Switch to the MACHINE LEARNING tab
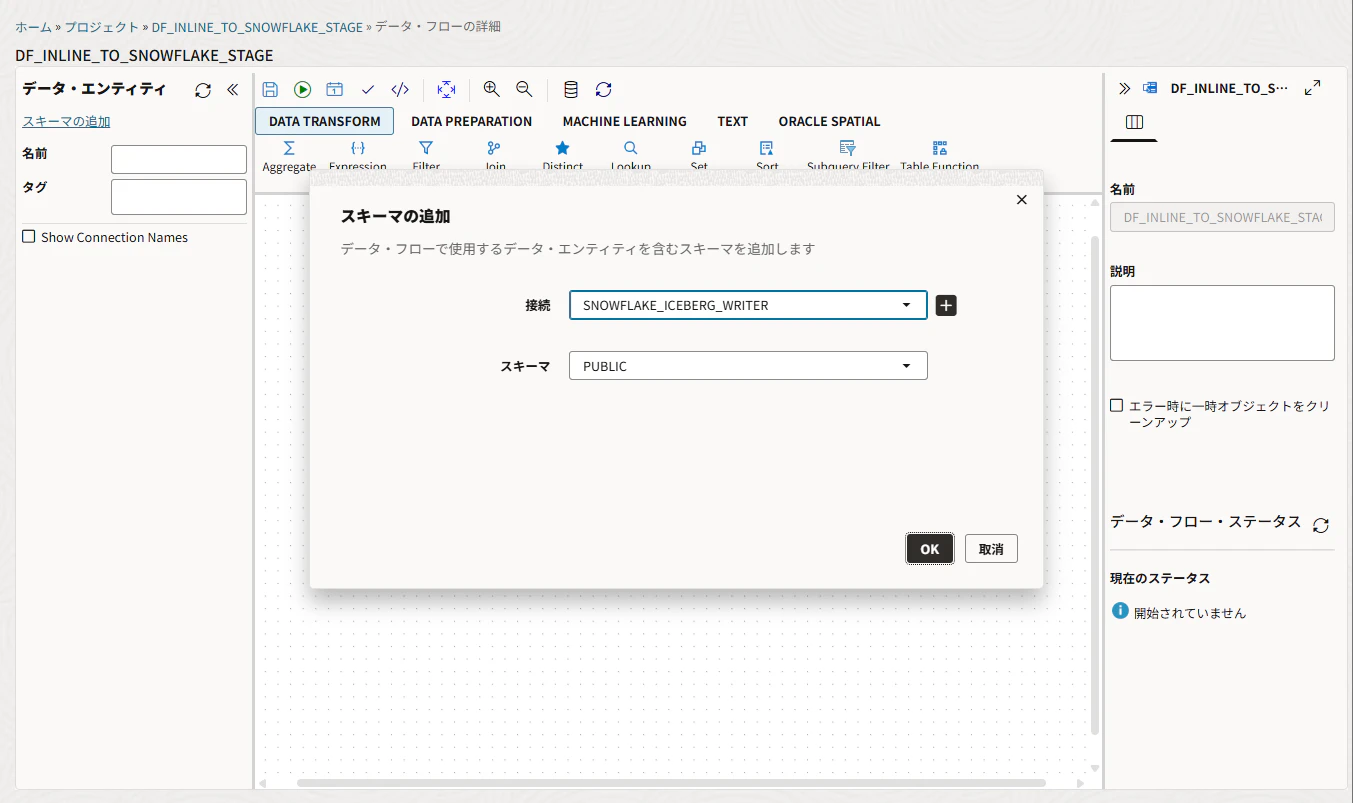1353x803 pixels. pyautogui.click(x=624, y=121)
